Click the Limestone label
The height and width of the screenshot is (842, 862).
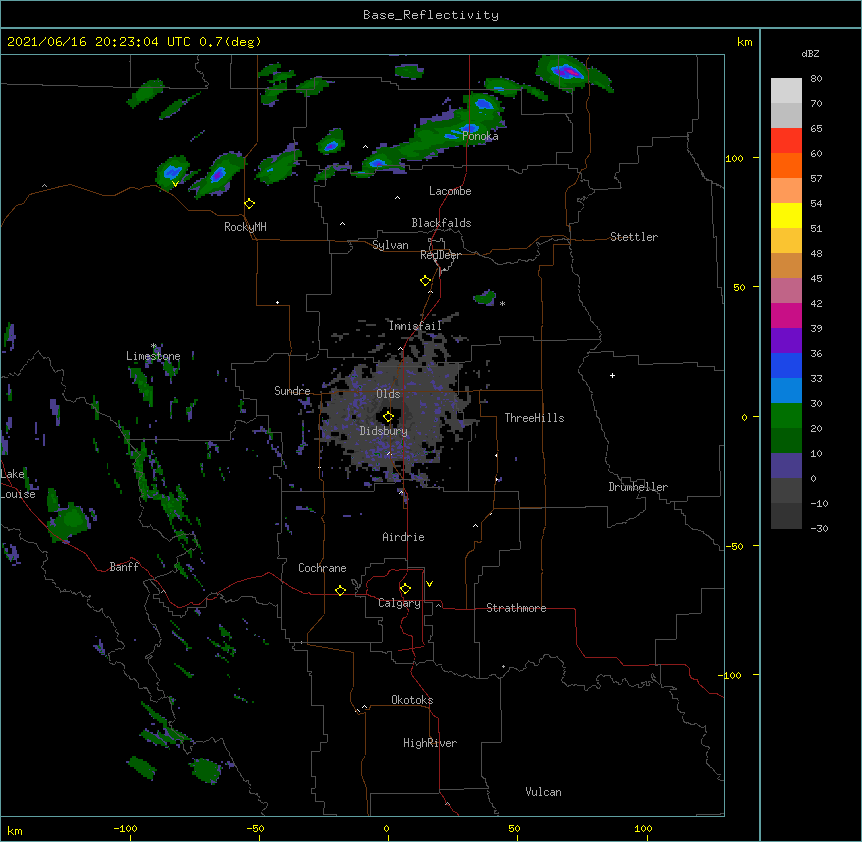point(153,356)
